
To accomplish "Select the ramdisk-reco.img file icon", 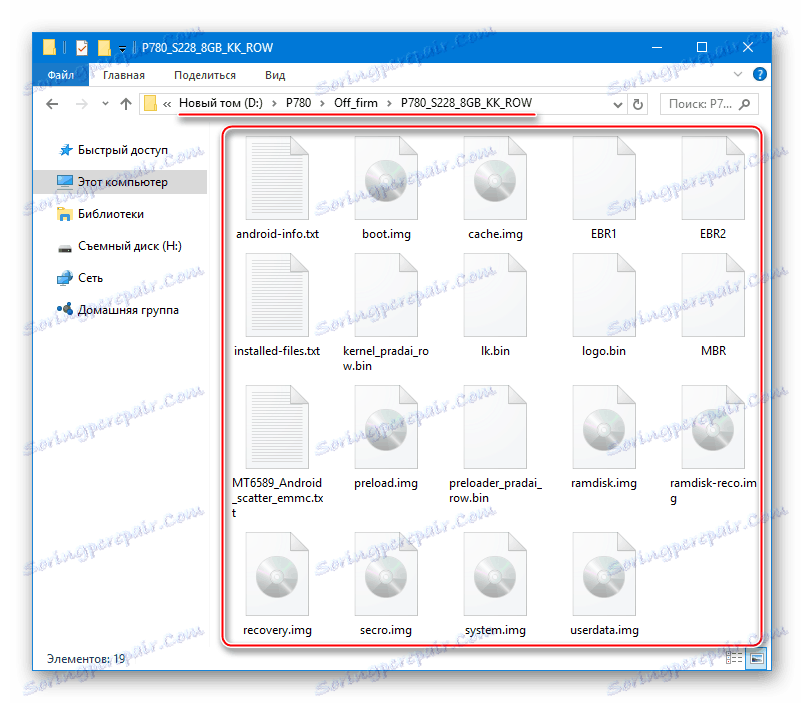I will [x=713, y=427].
